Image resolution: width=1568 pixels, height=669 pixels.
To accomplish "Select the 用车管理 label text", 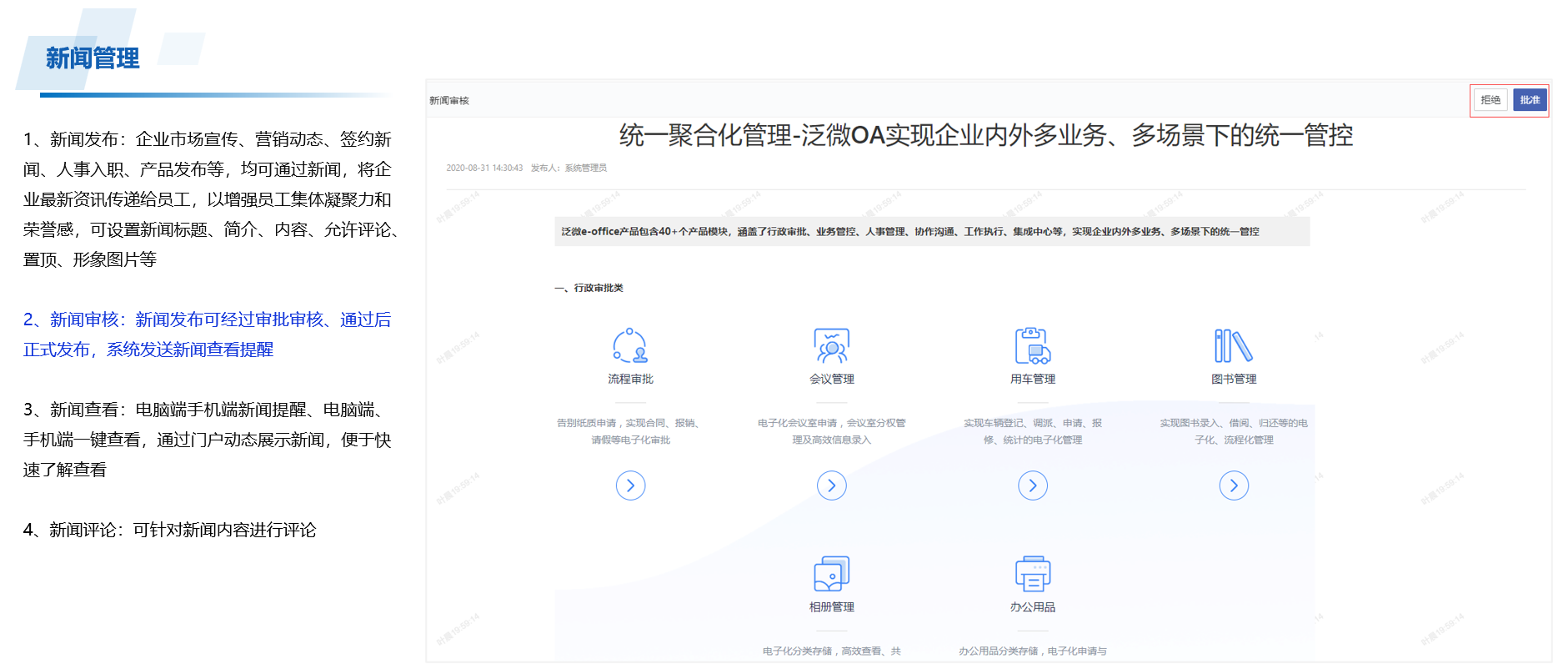I will click(x=1033, y=379).
